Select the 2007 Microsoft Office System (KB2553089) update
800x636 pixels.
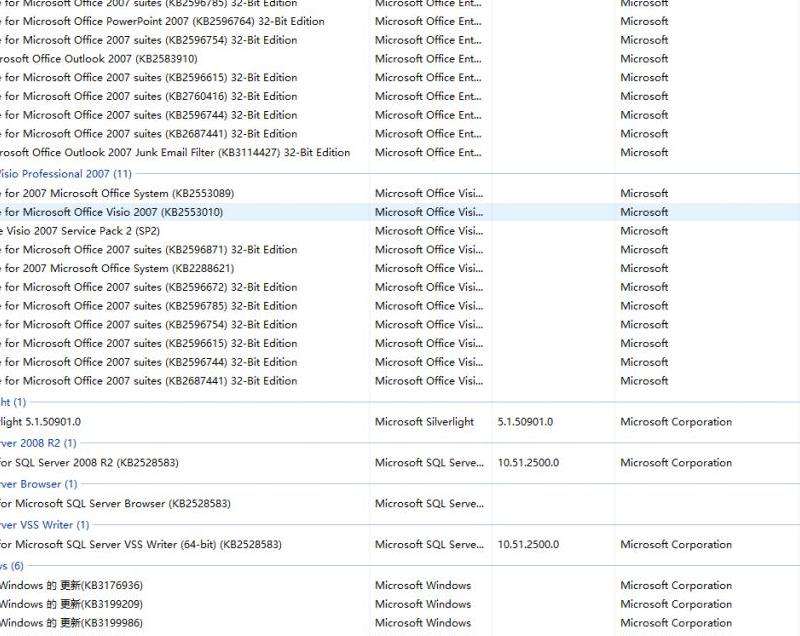(117, 193)
